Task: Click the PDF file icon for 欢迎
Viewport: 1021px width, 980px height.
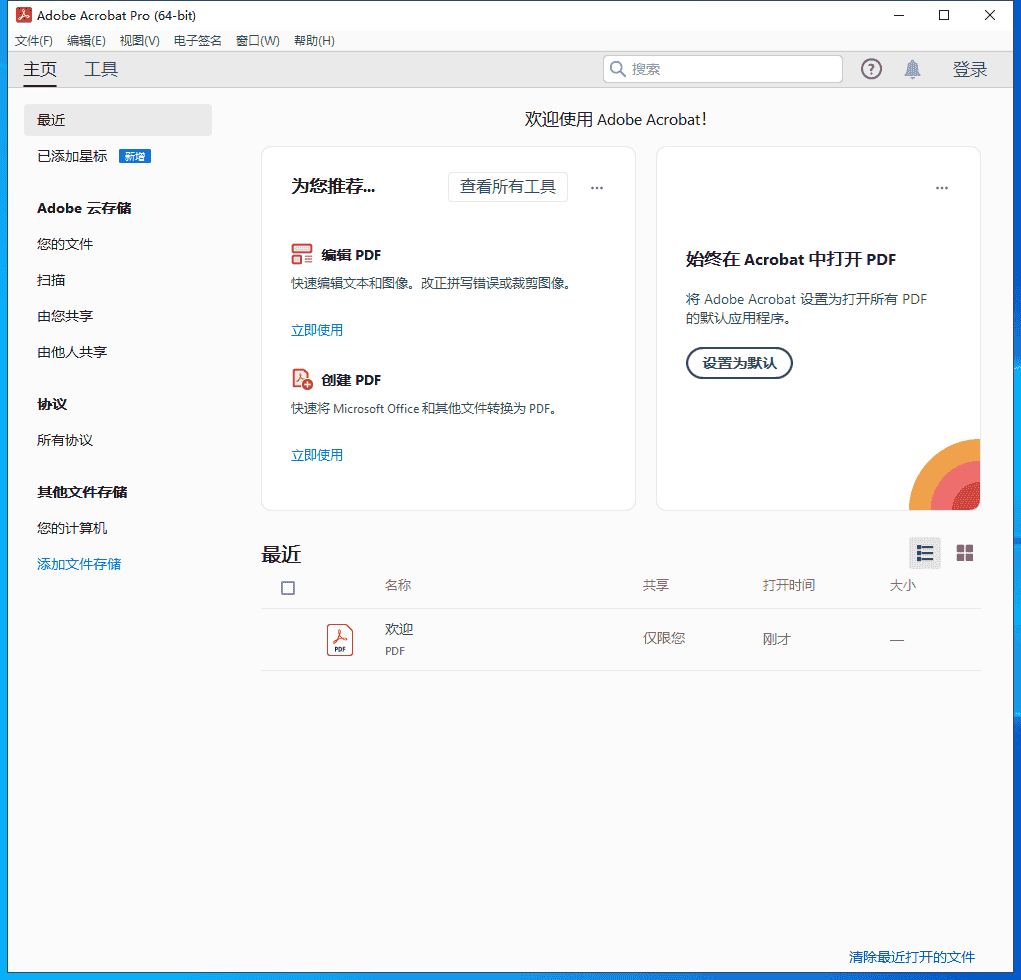Action: pos(340,639)
